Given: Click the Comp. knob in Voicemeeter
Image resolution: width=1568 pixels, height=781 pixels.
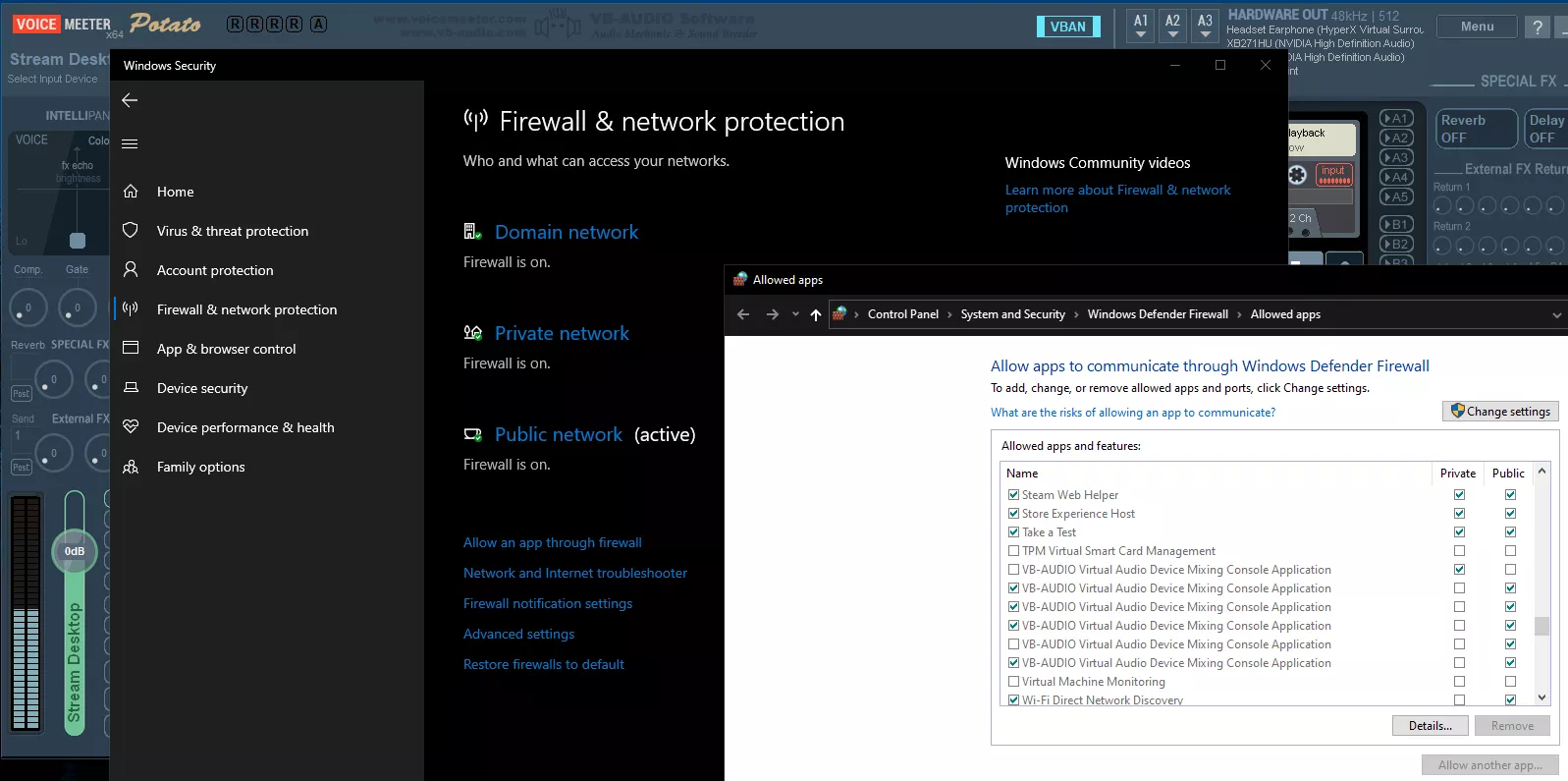Looking at the screenshot, I should click(28, 307).
